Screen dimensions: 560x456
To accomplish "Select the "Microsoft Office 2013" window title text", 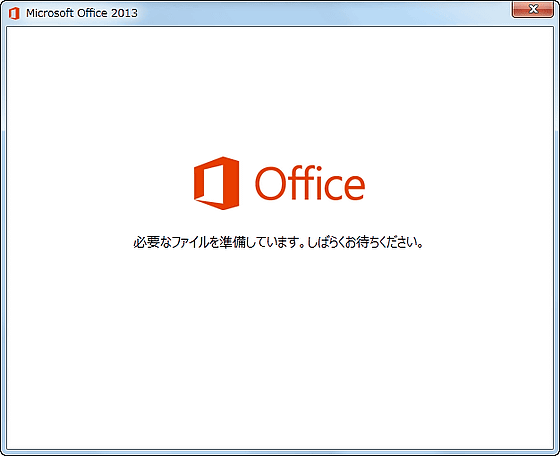I will (82, 13).
